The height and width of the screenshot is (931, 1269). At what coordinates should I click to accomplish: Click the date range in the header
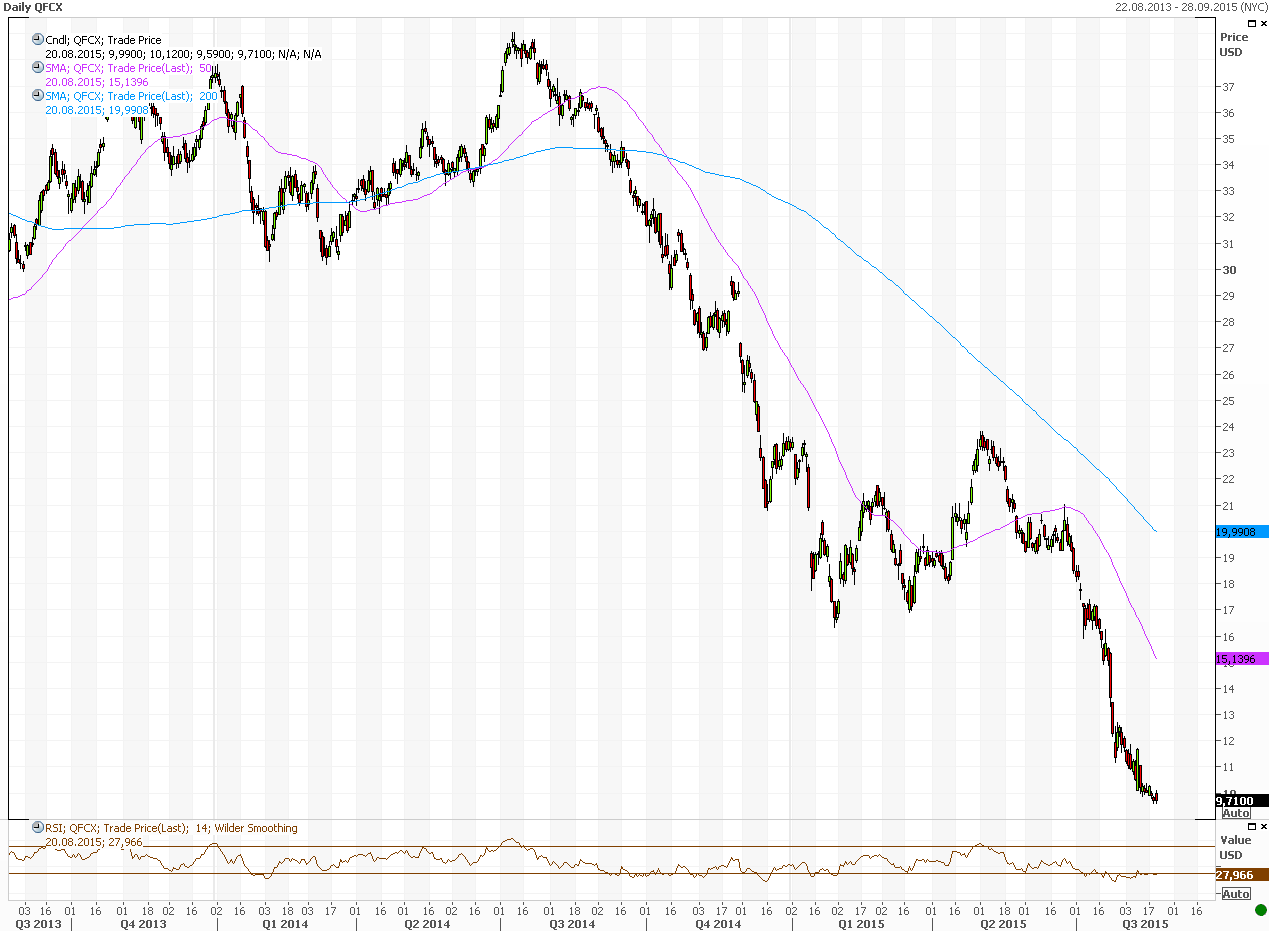pos(1191,6)
